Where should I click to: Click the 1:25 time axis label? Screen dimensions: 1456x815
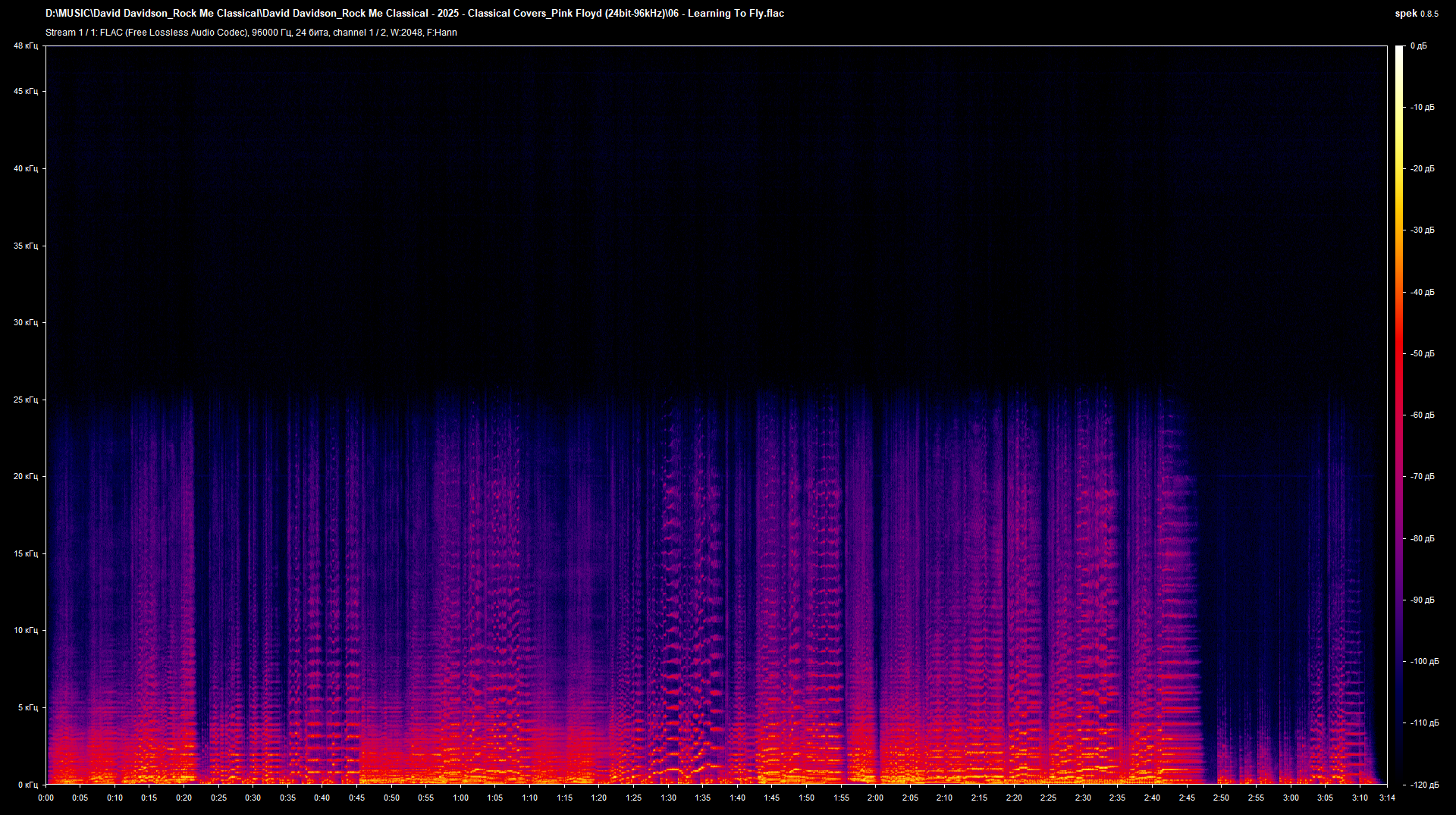(634, 798)
